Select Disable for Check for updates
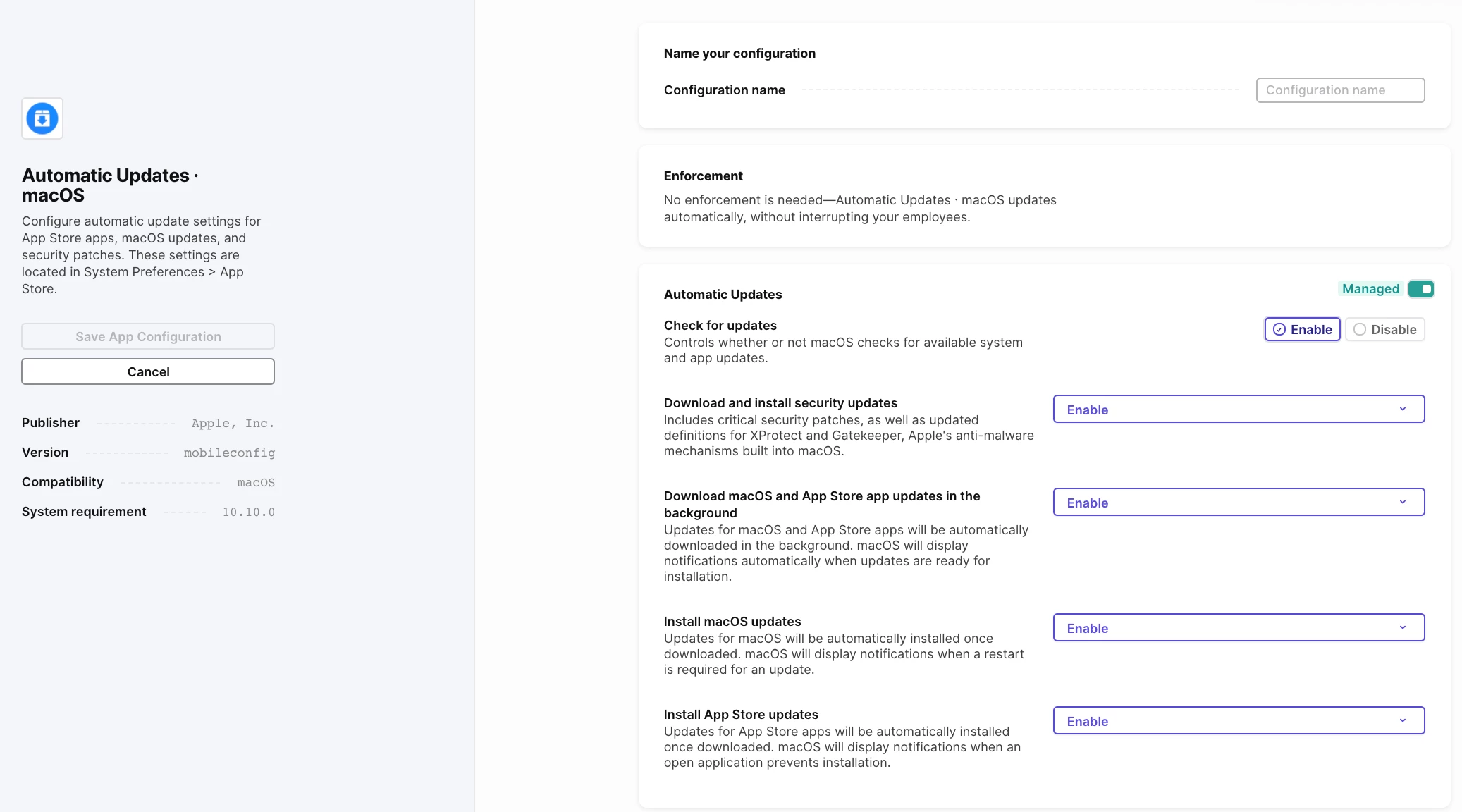The height and width of the screenshot is (812, 1462). tap(1384, 329)
